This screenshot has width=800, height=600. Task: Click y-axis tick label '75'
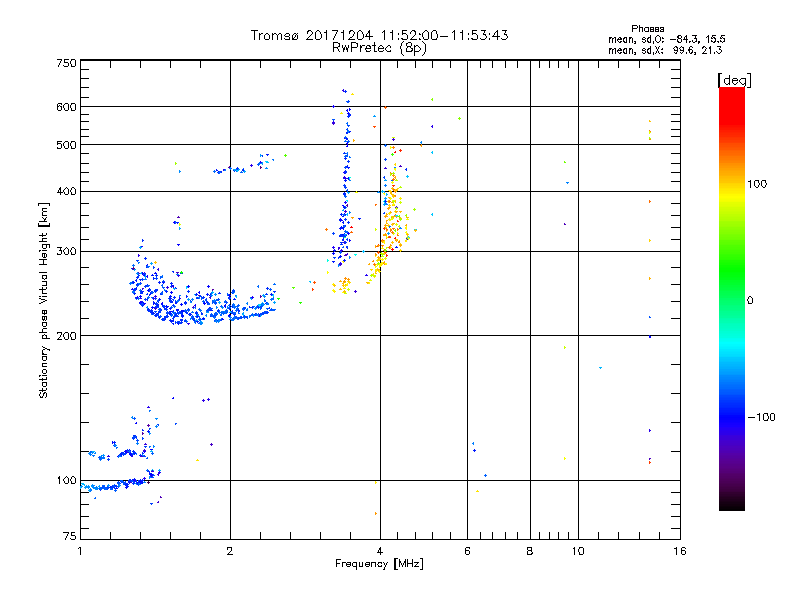pos(70,536)
